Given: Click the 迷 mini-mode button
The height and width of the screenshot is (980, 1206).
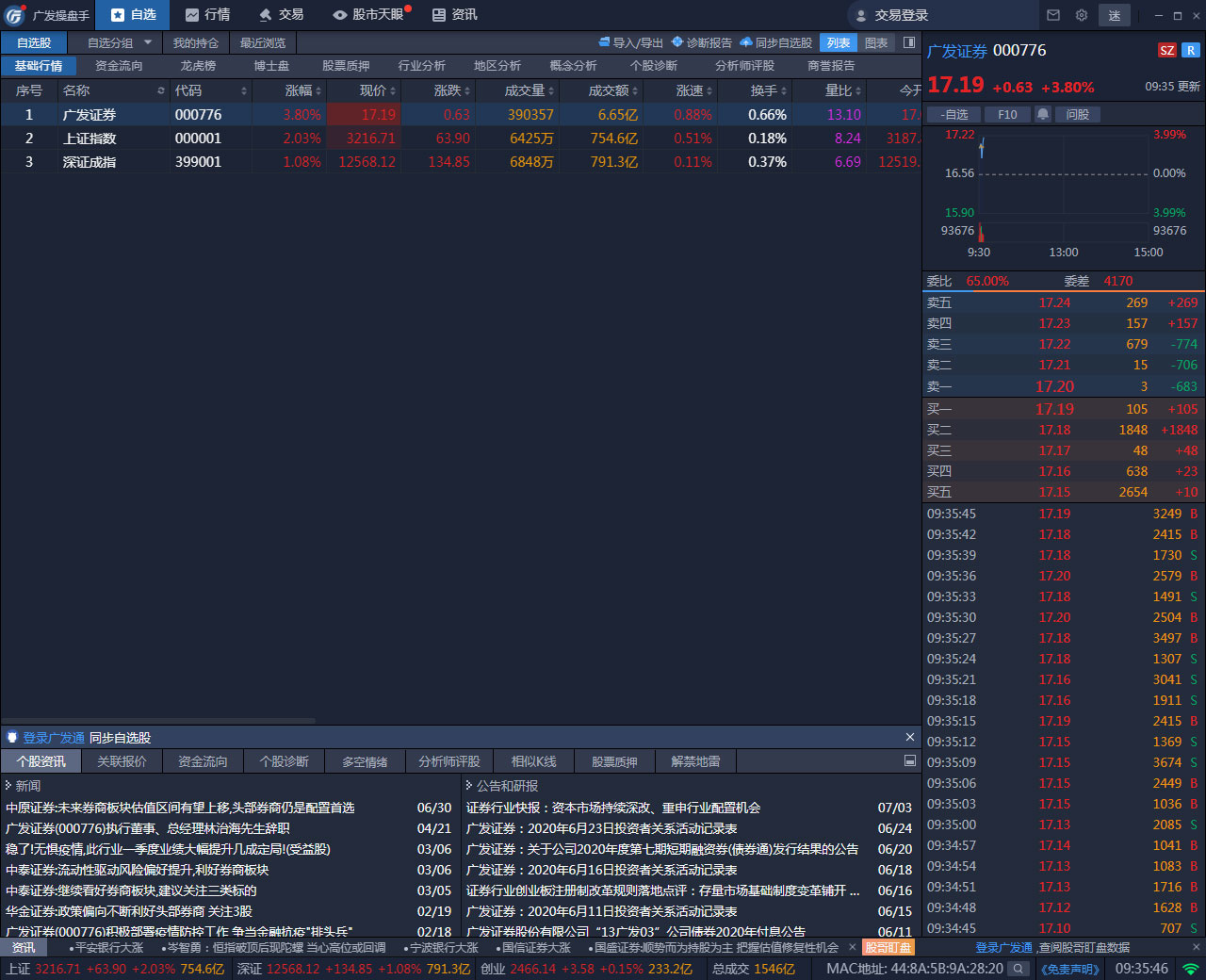Looking at the screenshot, I should 1115,15.
